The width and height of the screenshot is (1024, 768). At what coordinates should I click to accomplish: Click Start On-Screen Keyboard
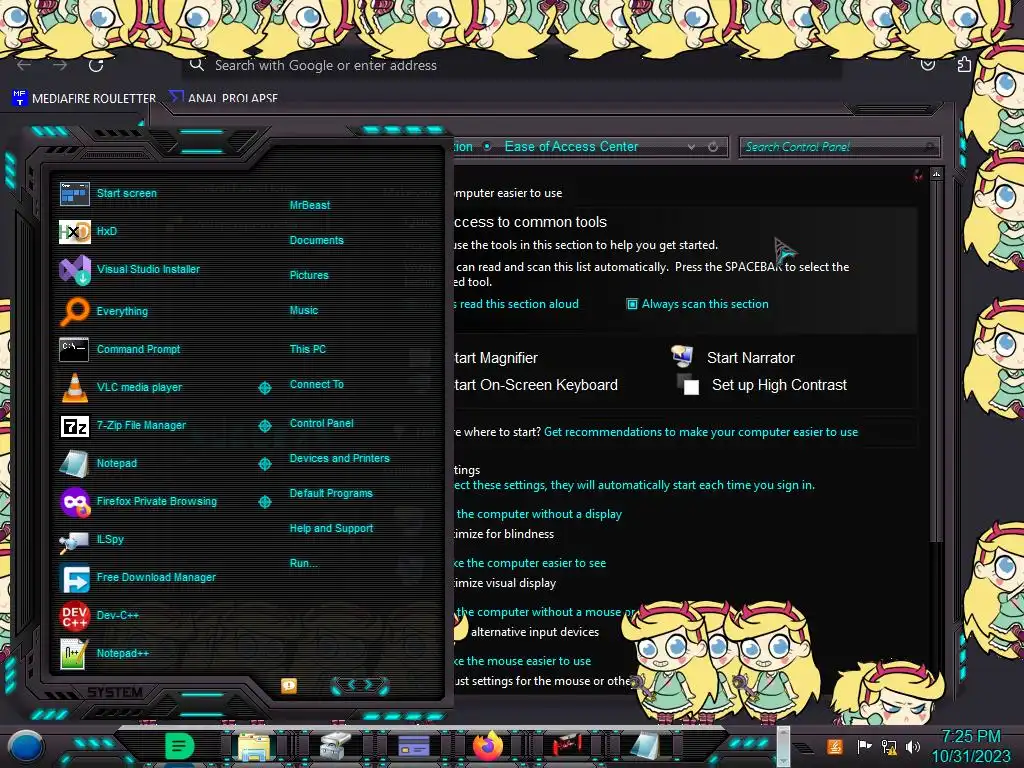[536, 385]
